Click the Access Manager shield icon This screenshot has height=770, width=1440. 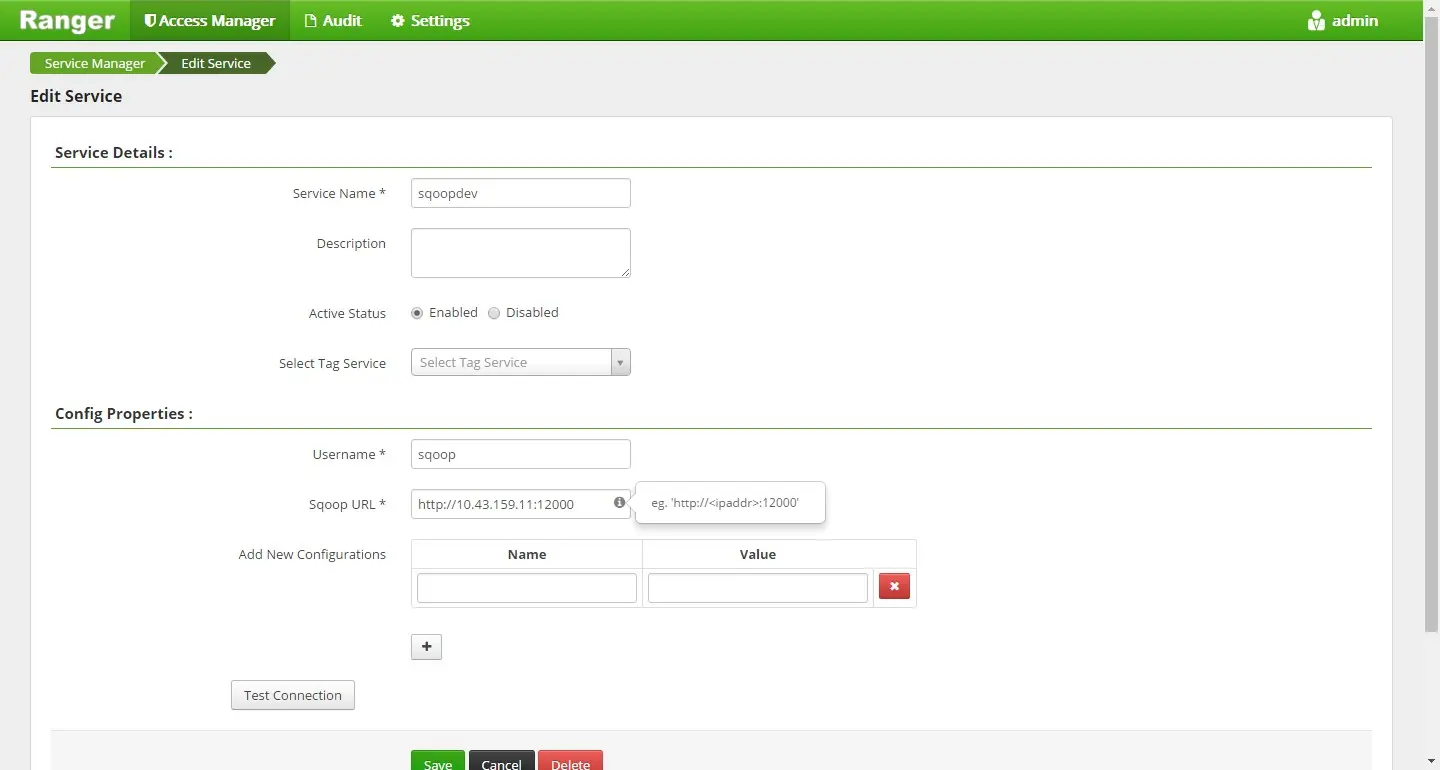coord(150,20)
